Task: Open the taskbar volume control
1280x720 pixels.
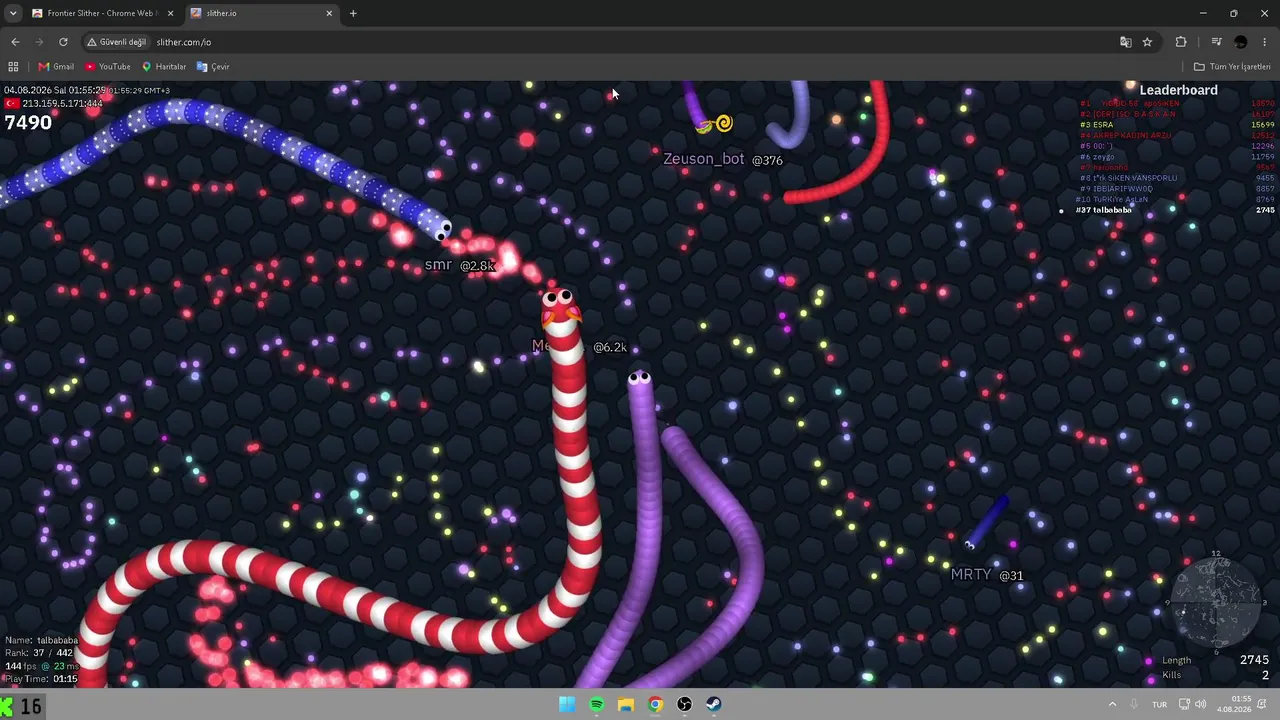Action: pyautogui.click(x=1200, y=704)
